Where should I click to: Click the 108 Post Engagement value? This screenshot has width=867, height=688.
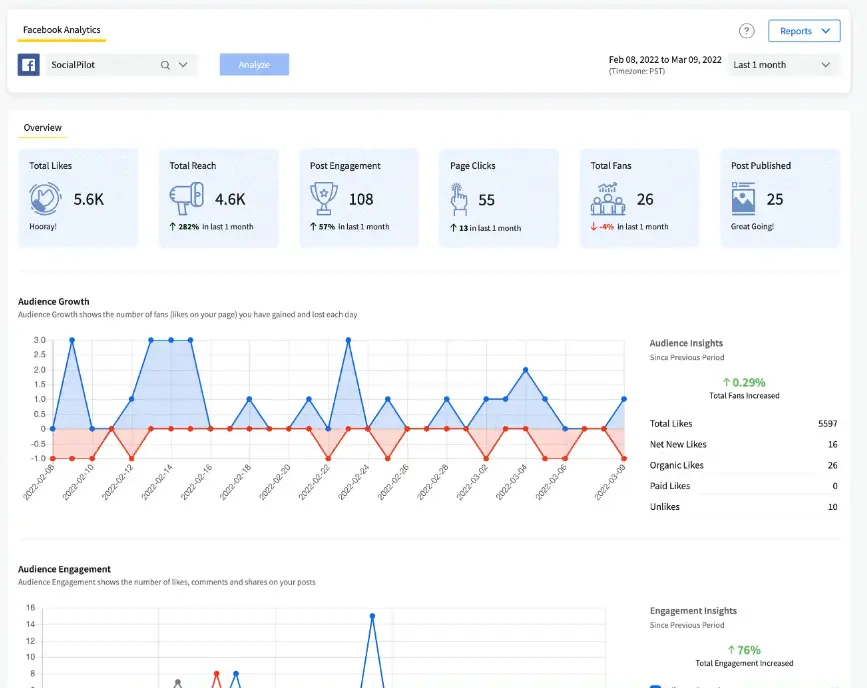click(x=361, y=199)
